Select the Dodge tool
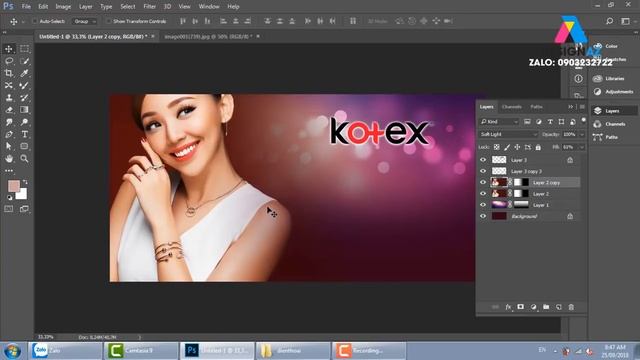The height and width of the screenshot is (360, 640). [24, 122]
